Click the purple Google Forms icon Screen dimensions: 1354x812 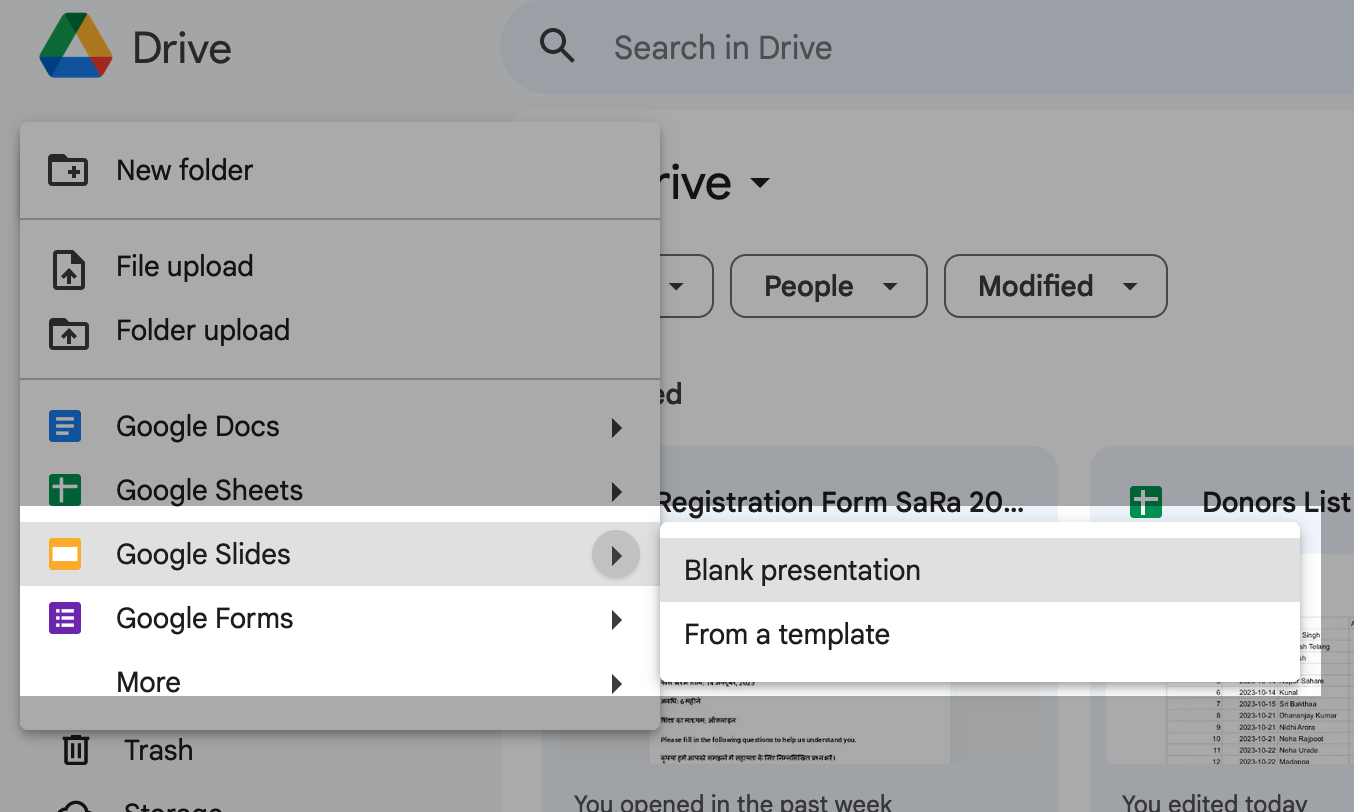[65, 618]
